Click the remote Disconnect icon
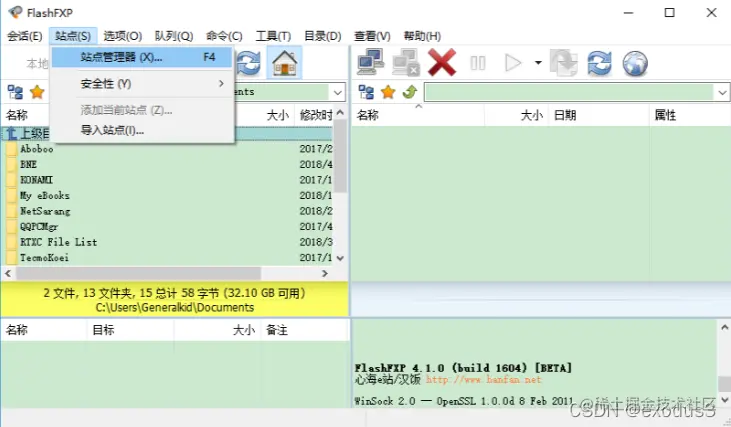Image resolution: width=731 pixels, height=427 pixels. [406, 62]
